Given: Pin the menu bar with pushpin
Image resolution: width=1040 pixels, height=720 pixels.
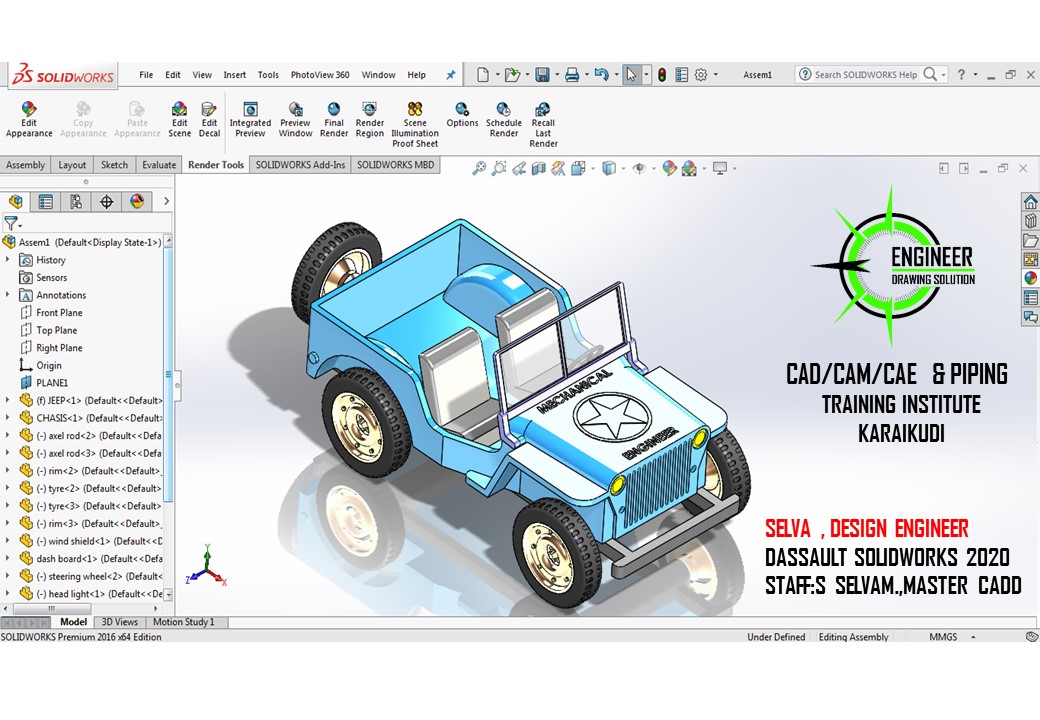Looking at the screenshot, I should pyautogui.click(x=450, y=75).
